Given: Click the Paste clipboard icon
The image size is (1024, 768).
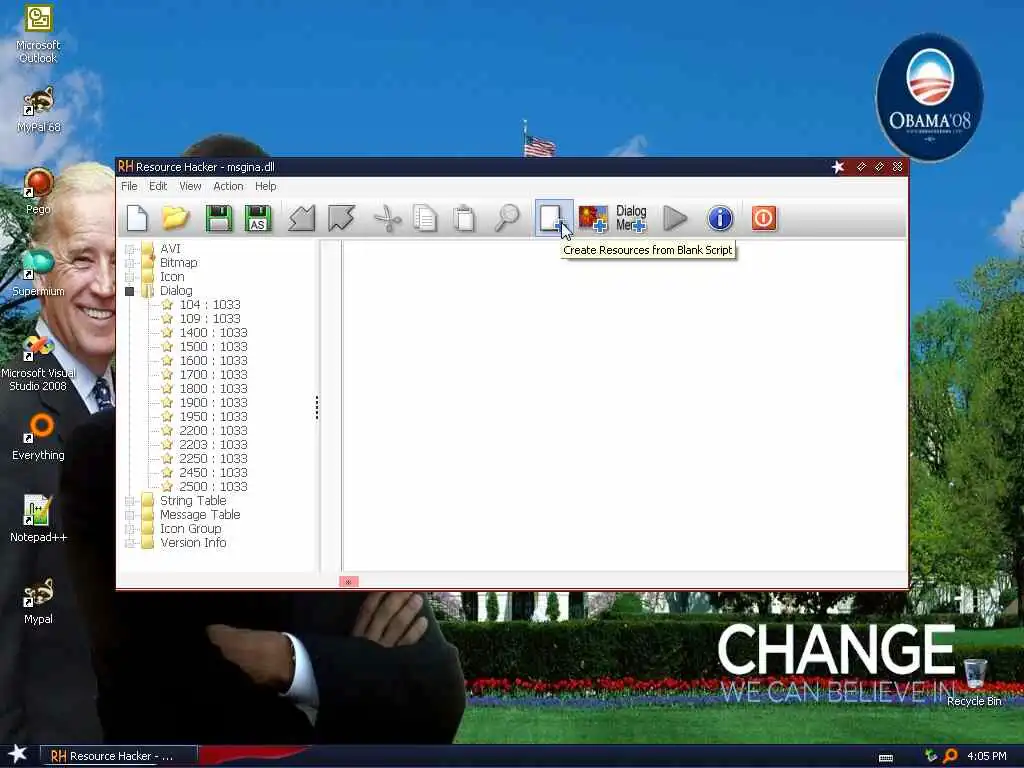Looking at the screenshot, I should click(464, 218).
